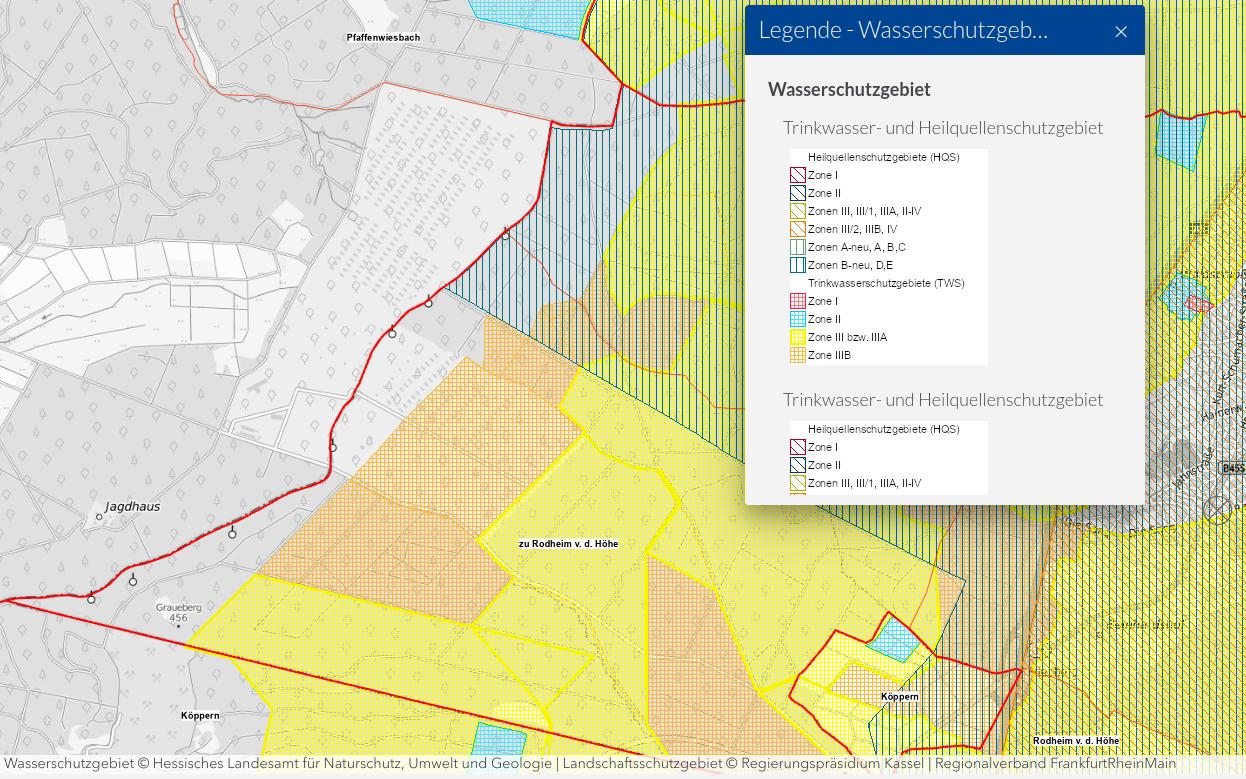Click the red HQS Zone I swatch in first legend
This screenshot has width=1246, height=779.
point(797,175)
